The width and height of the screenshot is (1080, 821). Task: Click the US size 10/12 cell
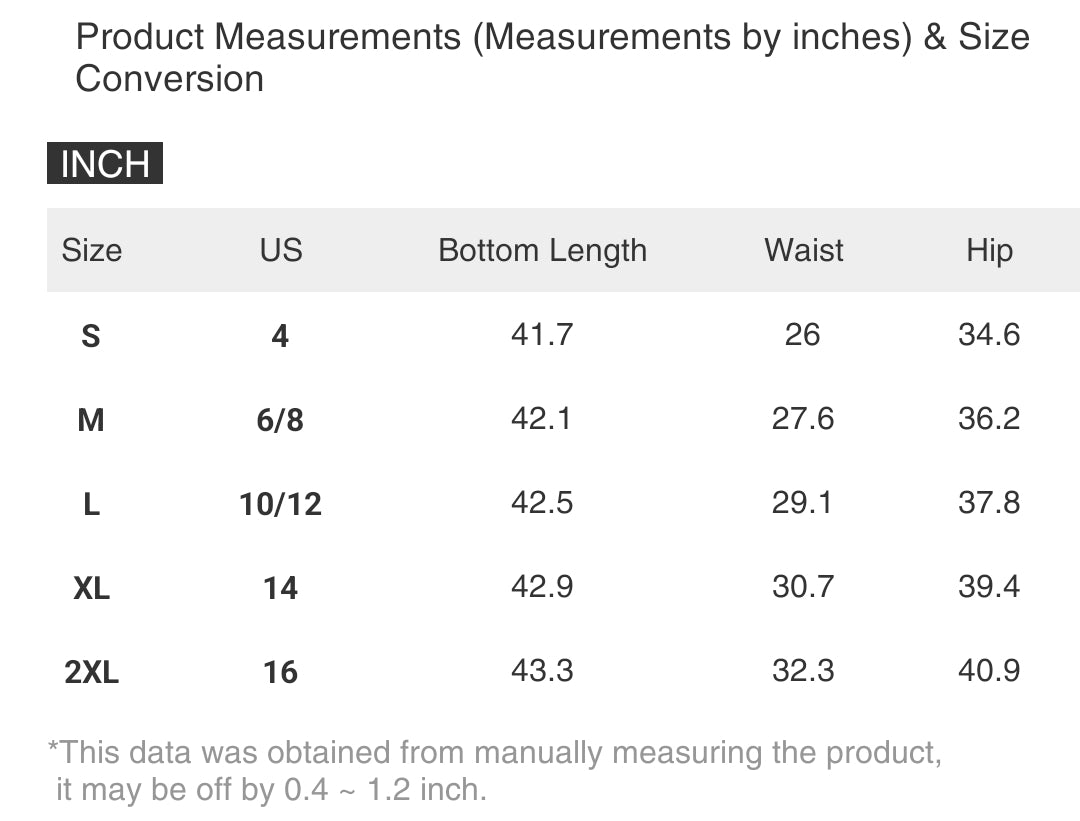[280, 504]
